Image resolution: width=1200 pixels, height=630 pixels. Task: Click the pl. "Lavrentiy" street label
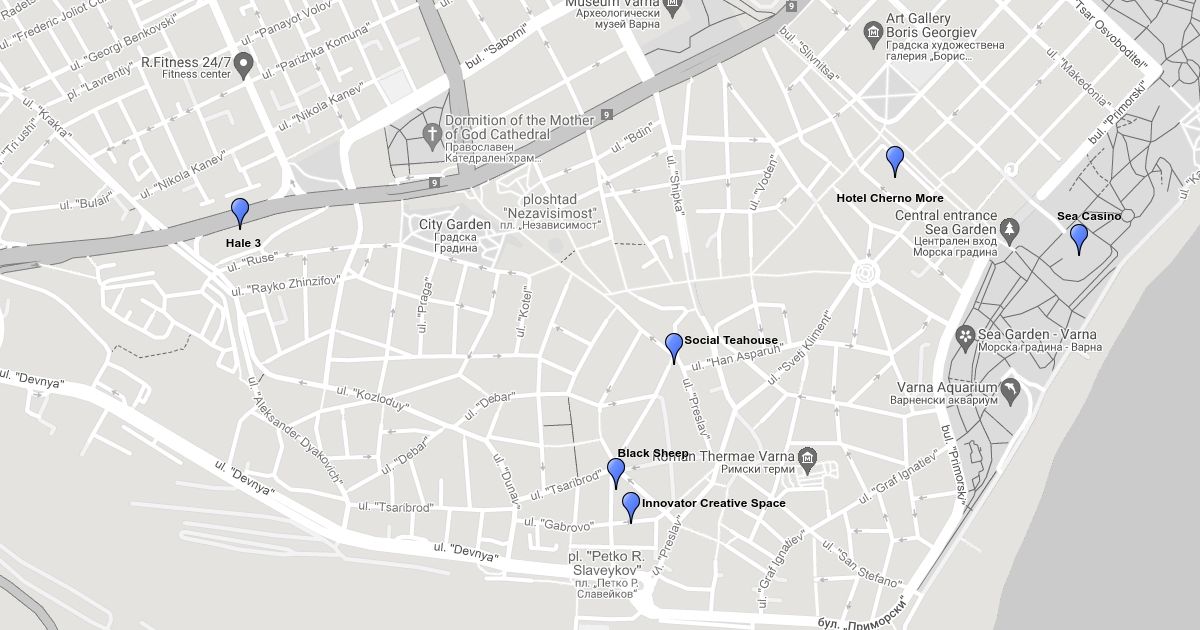pyautogui.click(x=99, y=84)
